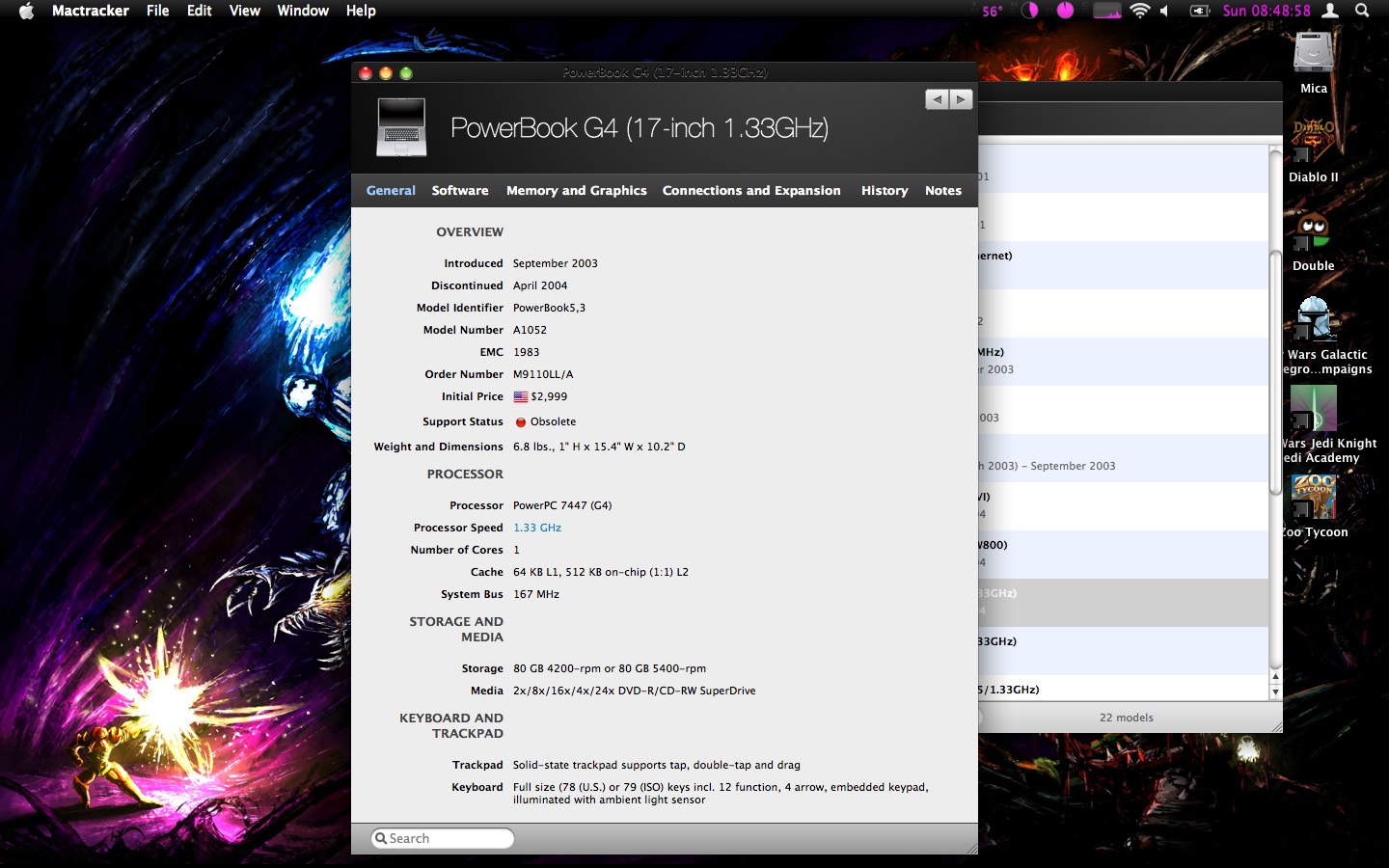
Task: Go to previous model with left arrow
Action: pos(937,99)
